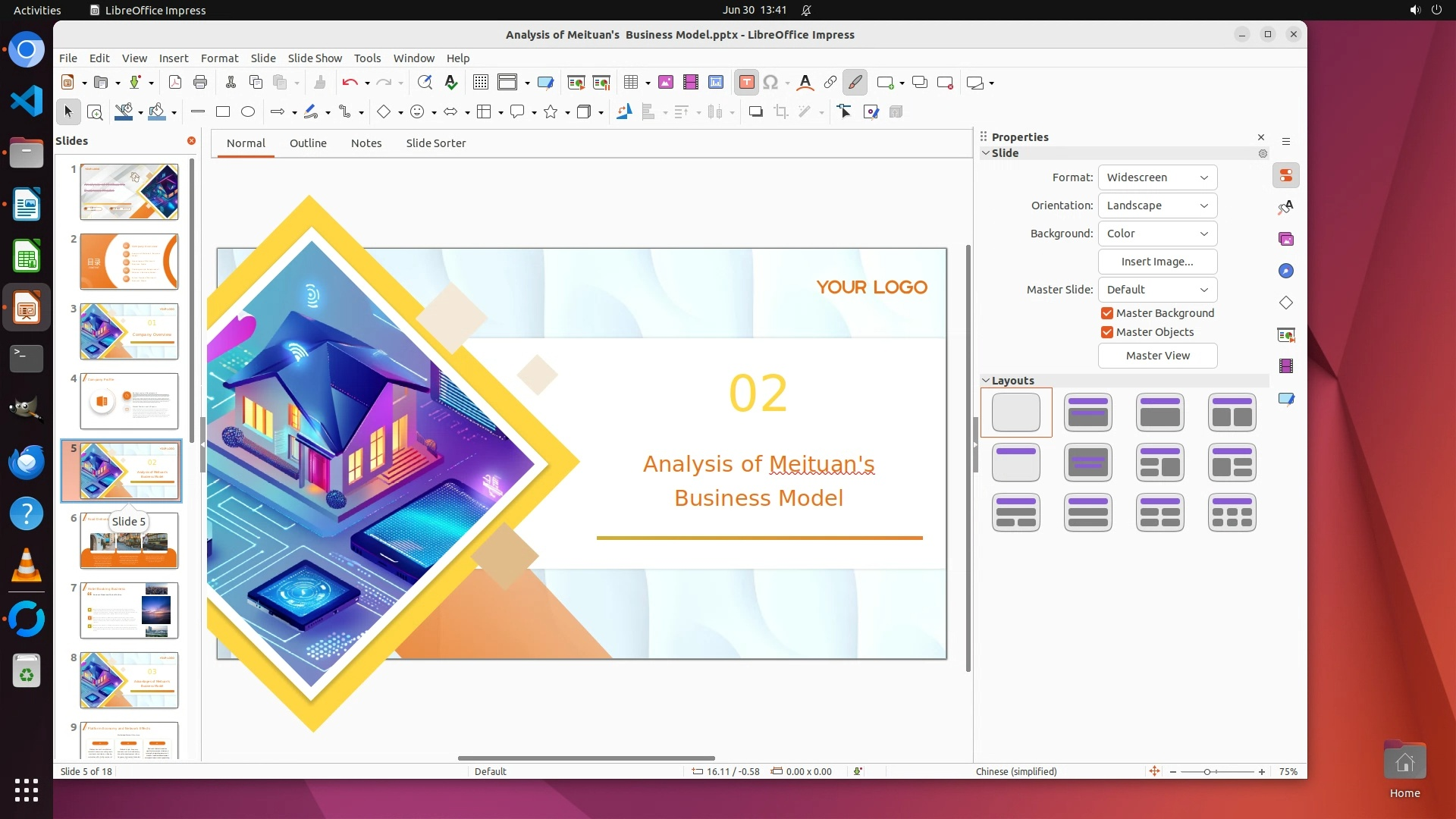The image size is (1456, 819).
Task: Click the Display Grid toolbar icon
Action: 480,83
